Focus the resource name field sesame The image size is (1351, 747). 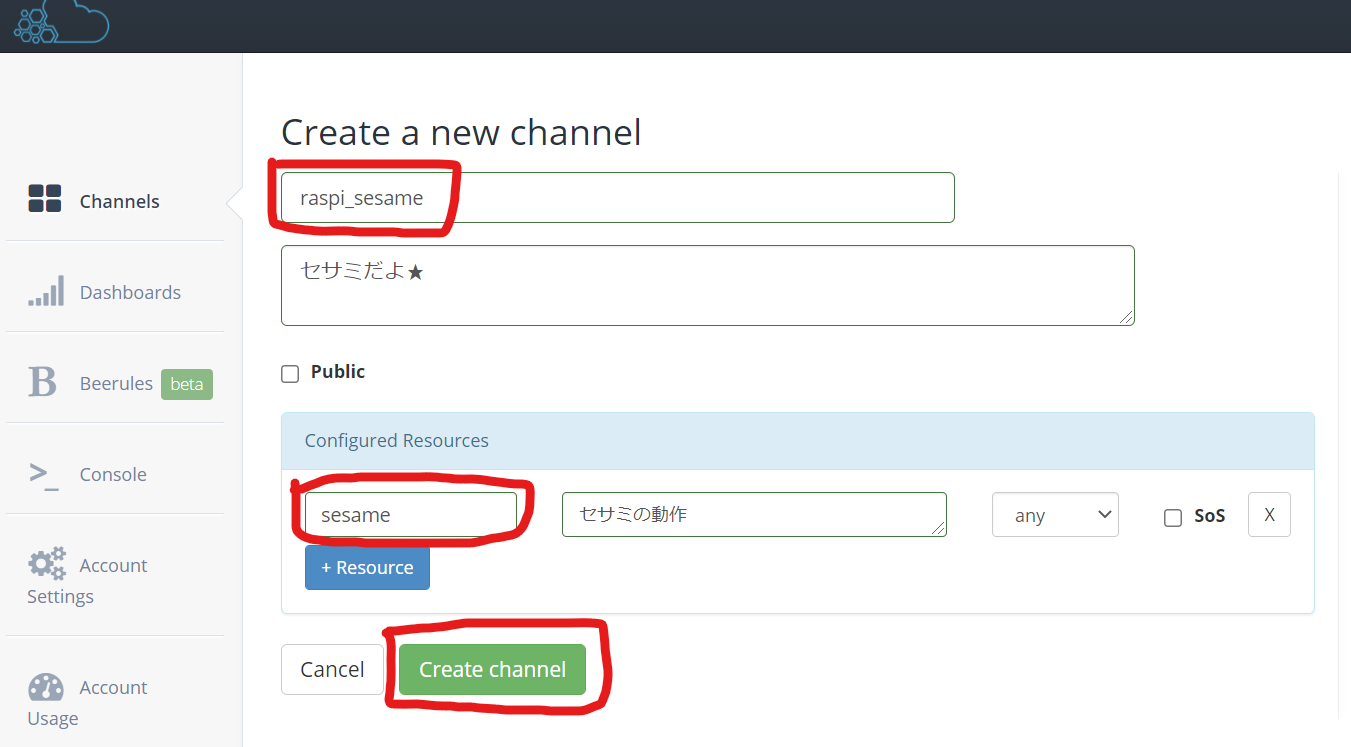tap(411, 514)
